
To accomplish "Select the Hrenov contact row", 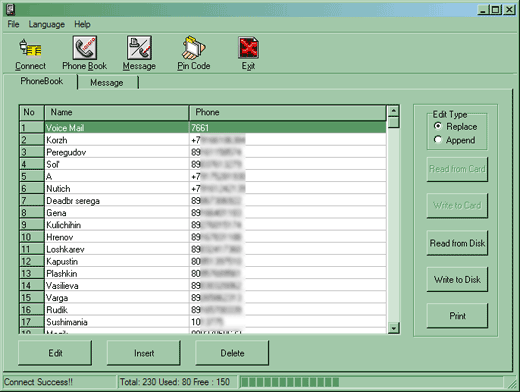I will coord(203,237).
